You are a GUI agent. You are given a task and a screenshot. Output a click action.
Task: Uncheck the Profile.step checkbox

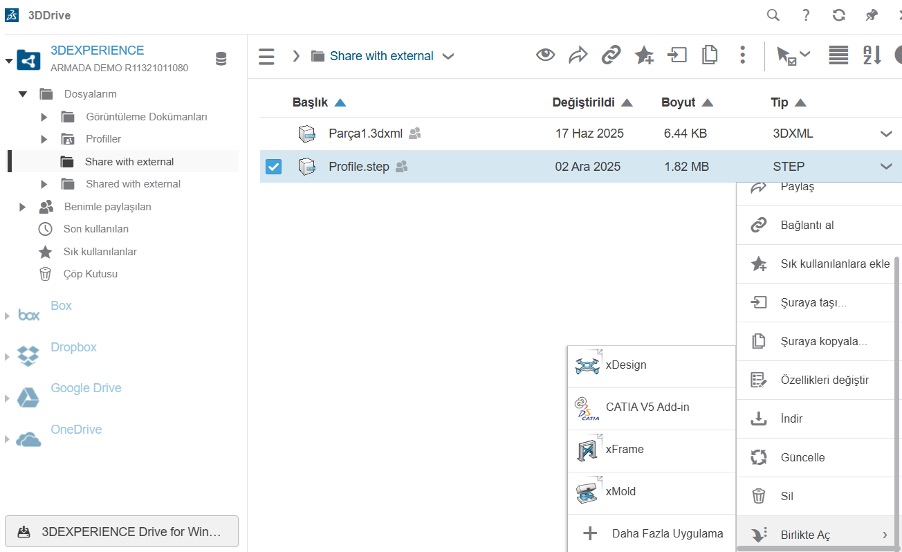coord(274,167)
